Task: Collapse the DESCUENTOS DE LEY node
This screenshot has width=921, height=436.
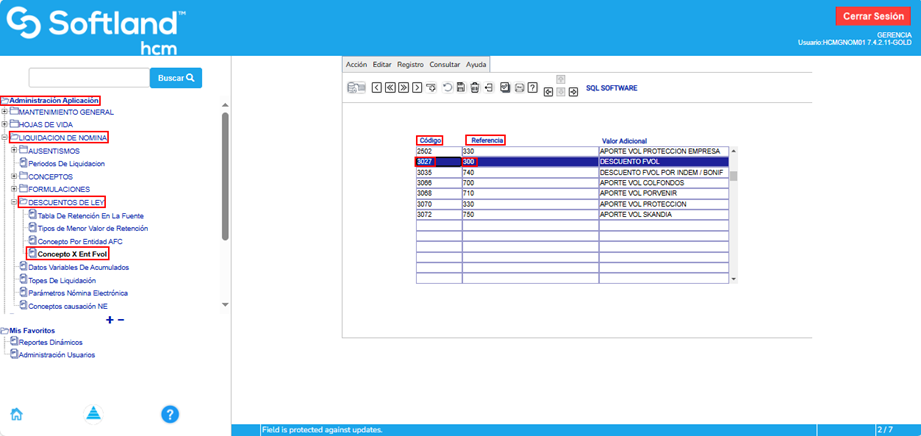Action: click(x=14, y=202)
